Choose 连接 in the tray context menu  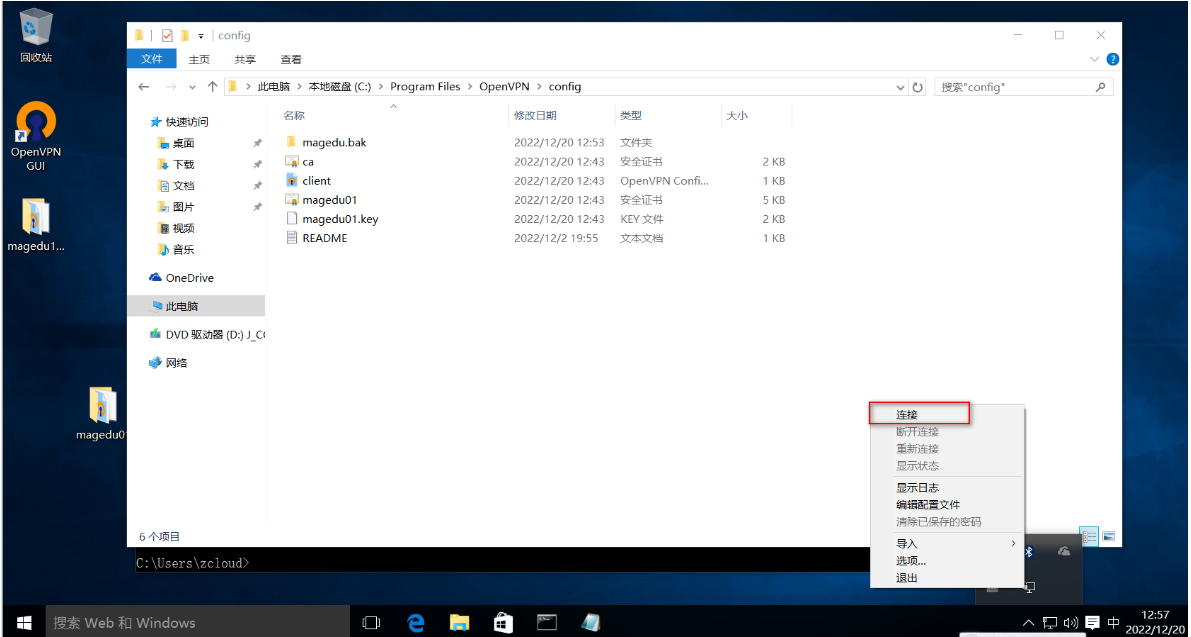point(920,414)
